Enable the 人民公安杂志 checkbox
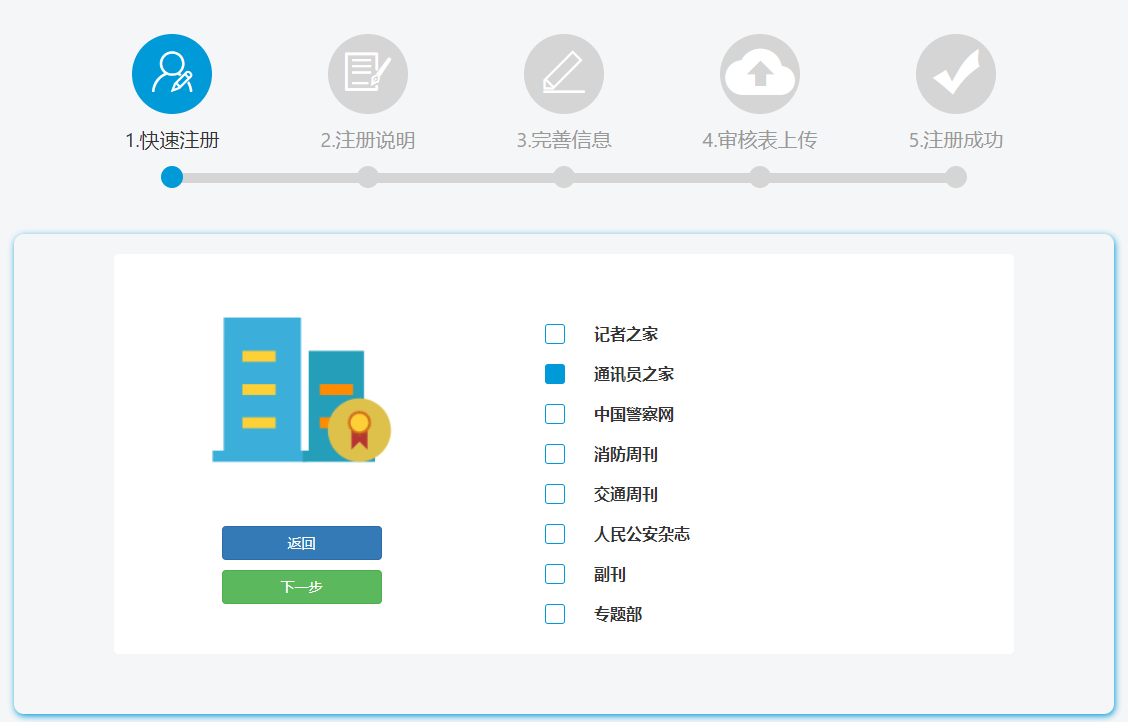This screenshot has height=722, width=1128. [555, 534]
